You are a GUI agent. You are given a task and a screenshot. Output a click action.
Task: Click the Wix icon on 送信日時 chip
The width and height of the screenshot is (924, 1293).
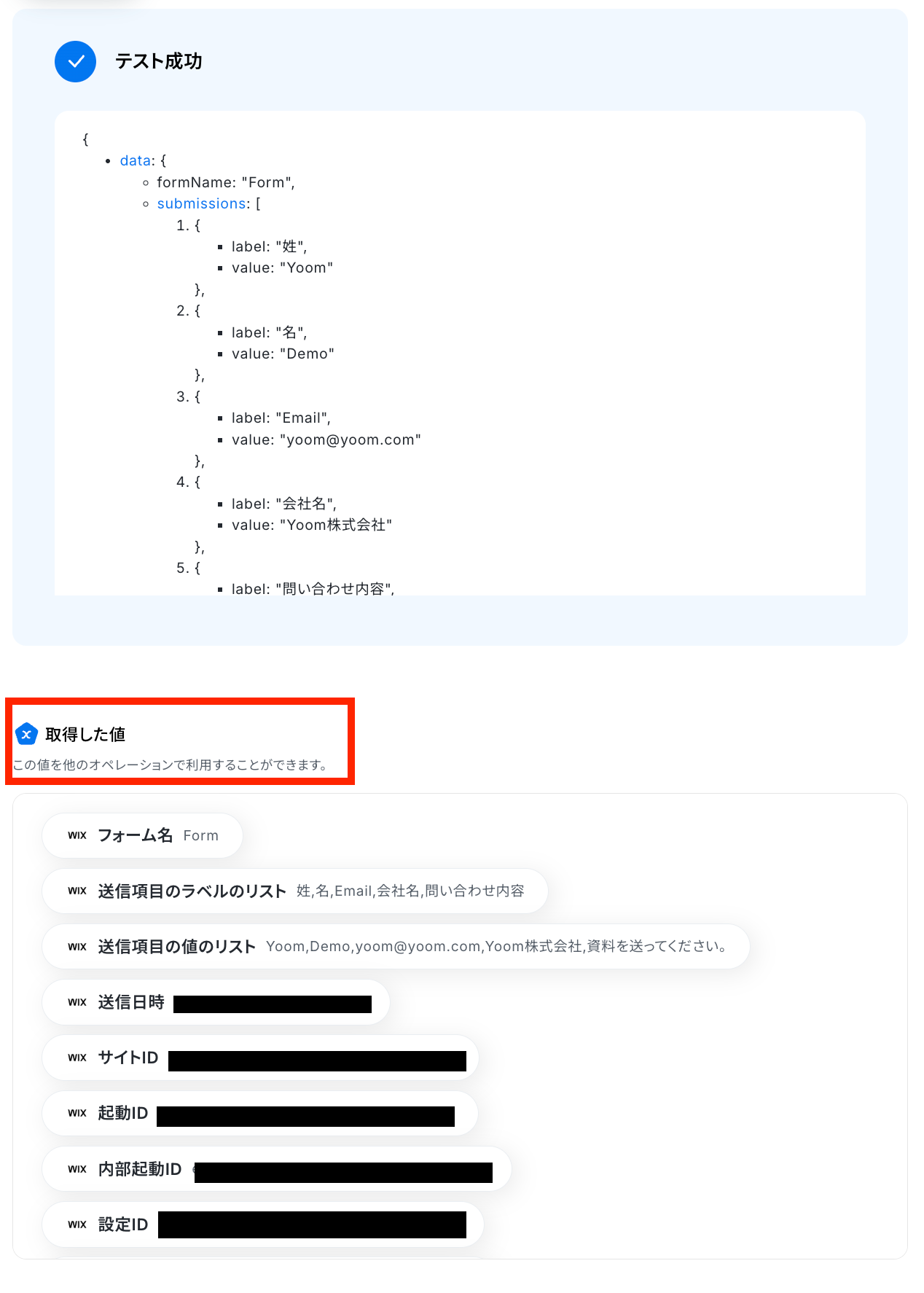[x=77, y=1002]
